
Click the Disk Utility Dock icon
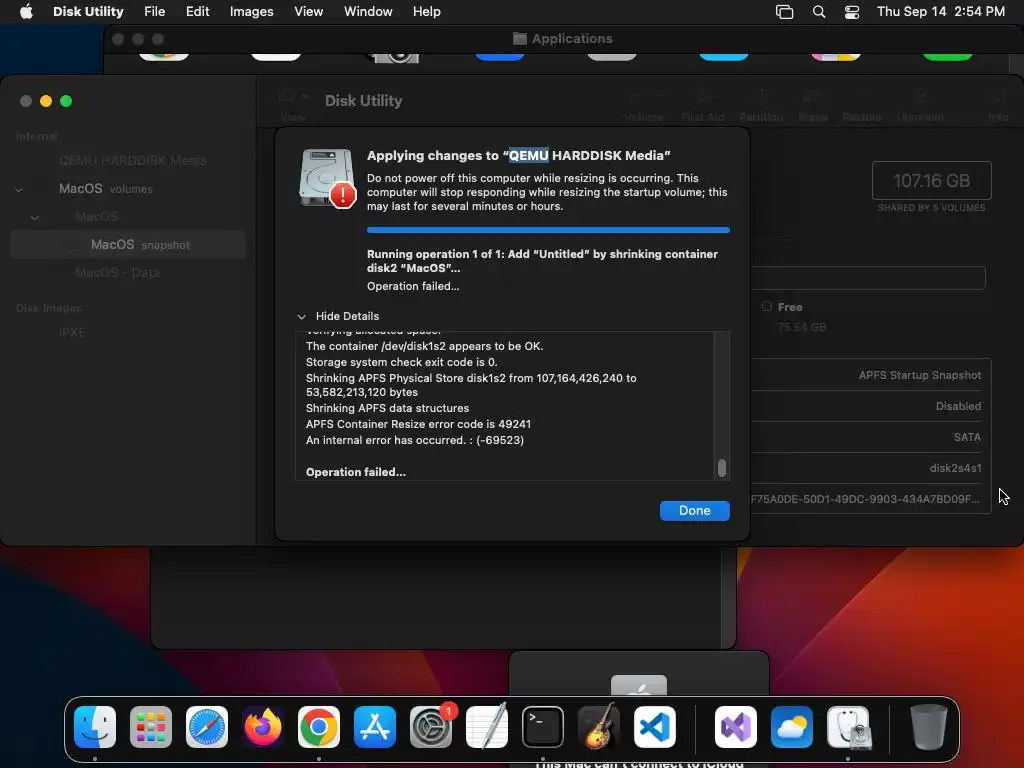848,727
